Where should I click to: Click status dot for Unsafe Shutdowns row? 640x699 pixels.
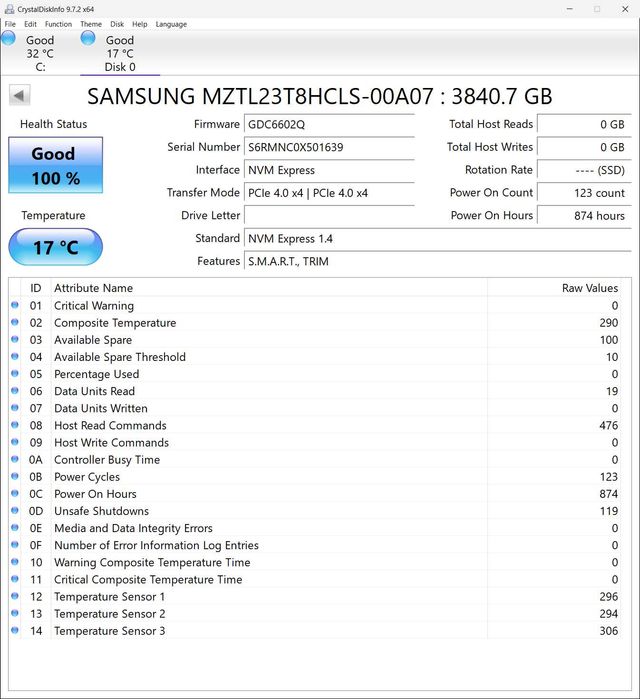[x=15, y=510]
